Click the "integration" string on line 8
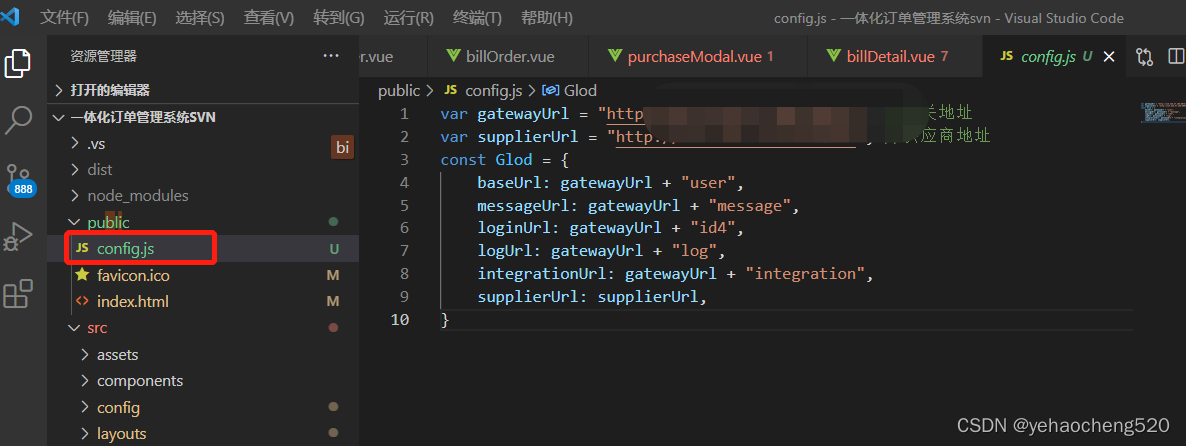Screen dimensions: 1186x446 point(805,274)
